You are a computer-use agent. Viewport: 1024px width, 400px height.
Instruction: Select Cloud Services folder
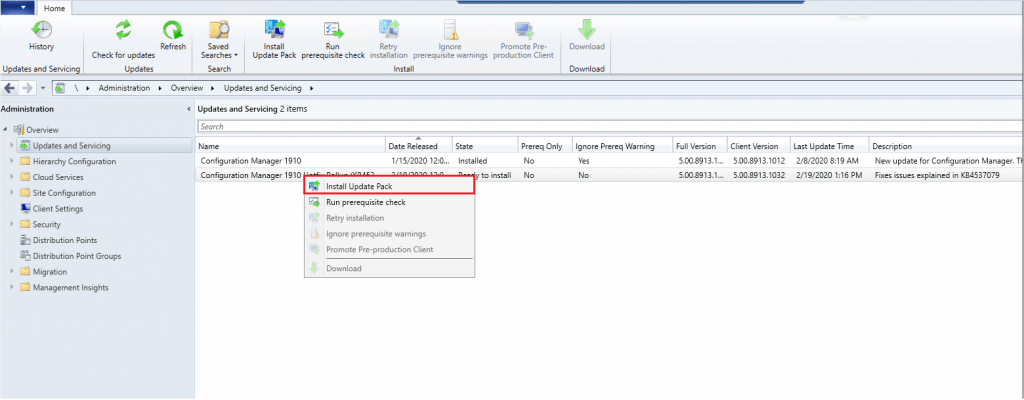click(58, 177)
